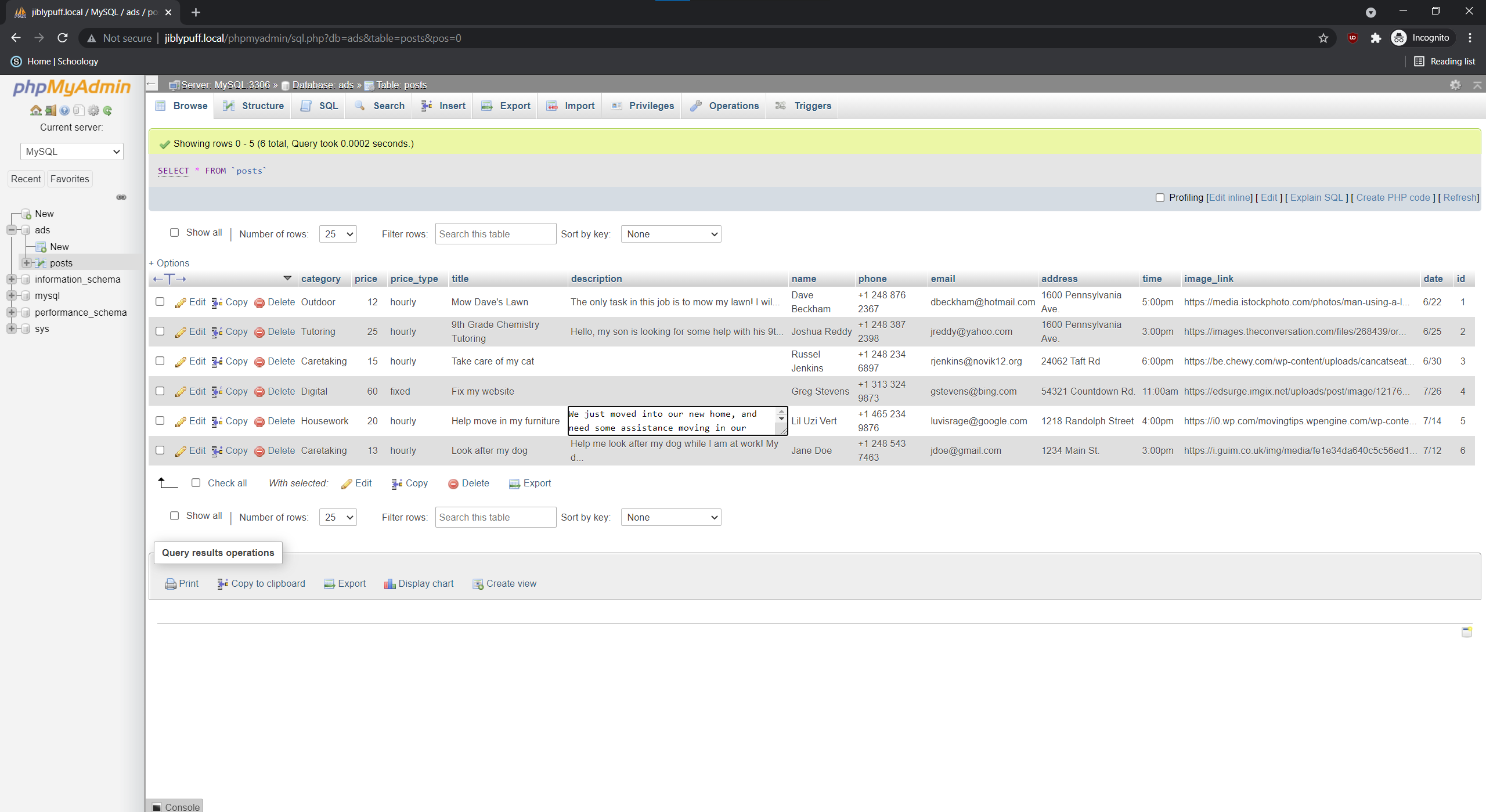Open phpMyAdmin documentation help icon
This screenshot has height=812, width=1486.
pos(64,110)
